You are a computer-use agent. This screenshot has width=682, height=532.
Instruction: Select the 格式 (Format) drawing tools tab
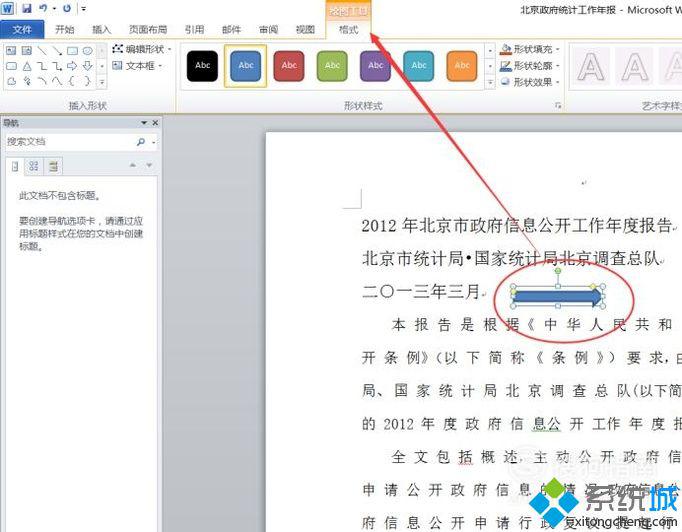348,30
